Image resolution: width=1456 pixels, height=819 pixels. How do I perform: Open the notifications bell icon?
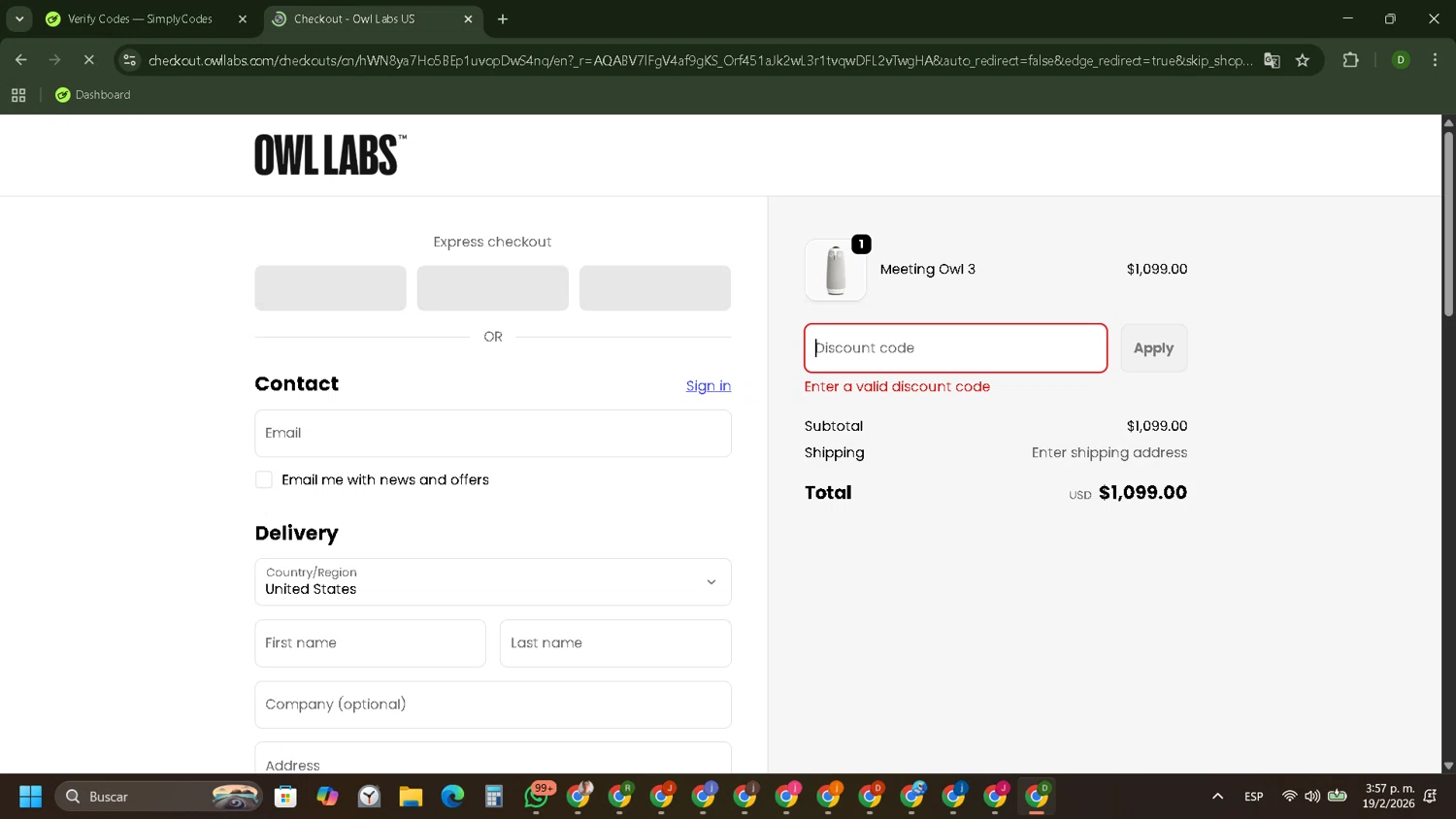pos(1431,797)
